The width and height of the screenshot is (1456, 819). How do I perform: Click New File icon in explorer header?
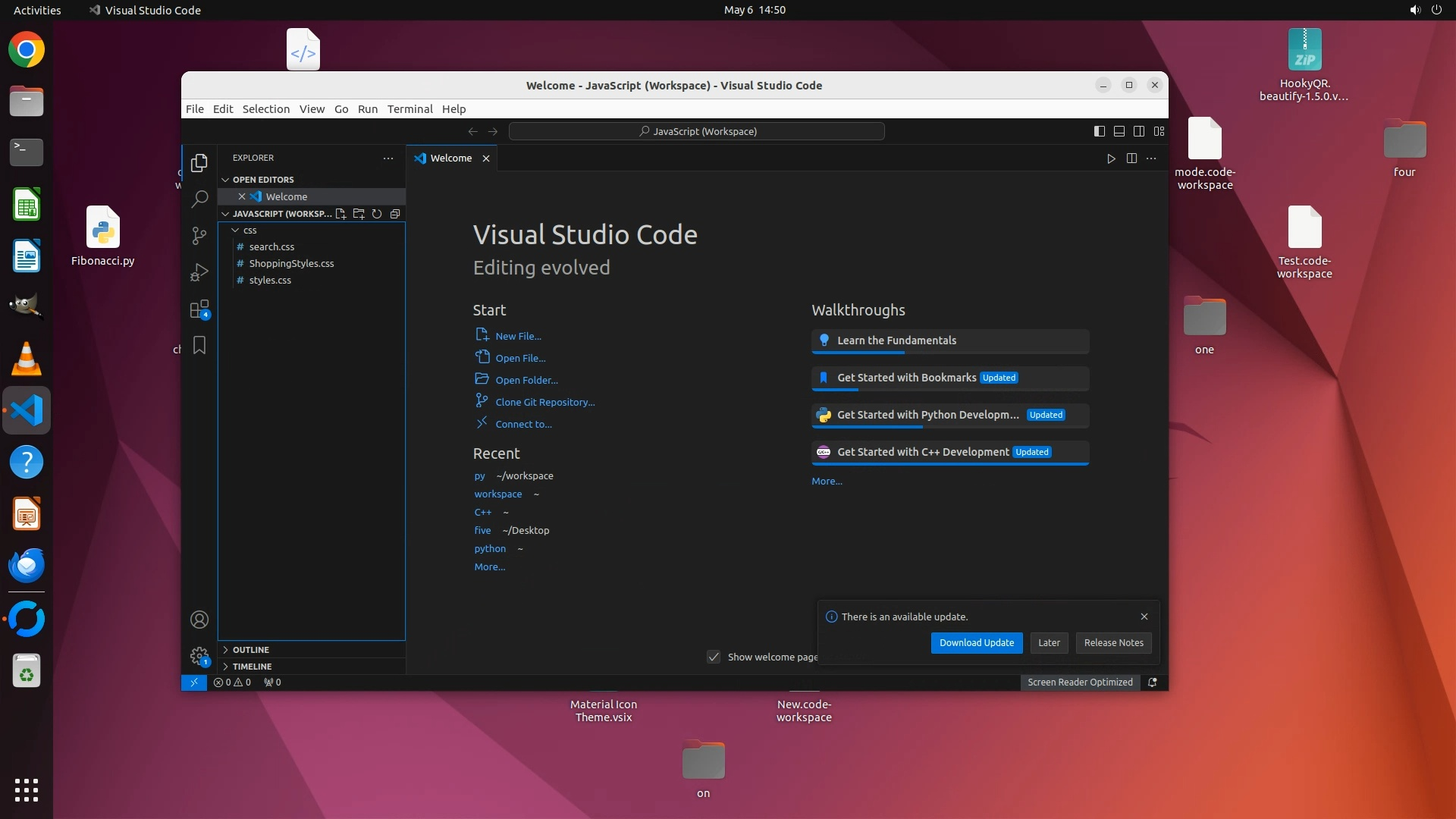pos(340,214)
